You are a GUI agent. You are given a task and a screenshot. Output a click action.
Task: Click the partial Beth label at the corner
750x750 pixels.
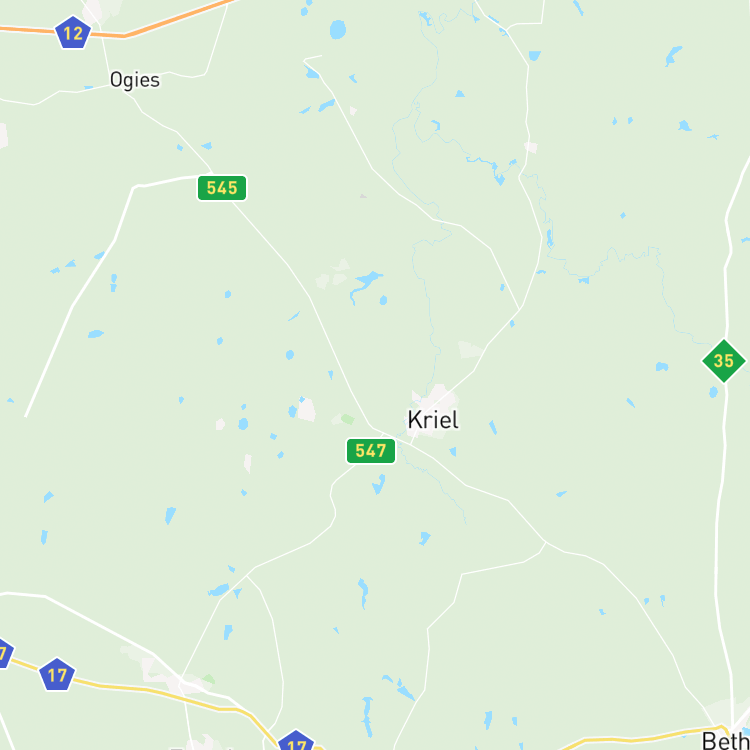click(726, 739)
